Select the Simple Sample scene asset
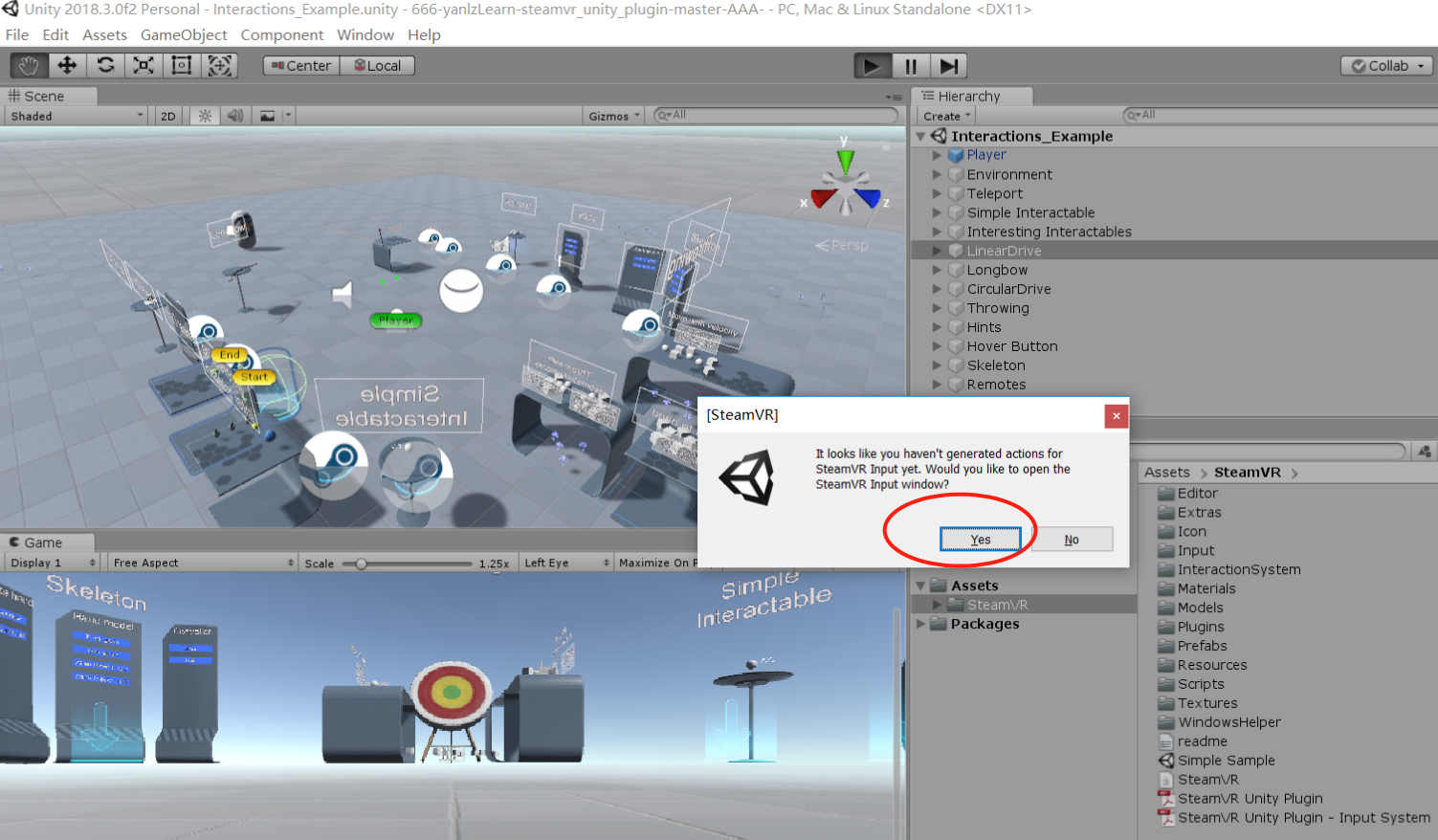The height and width of the screenshot is (840, 1438). (1226, 761)
